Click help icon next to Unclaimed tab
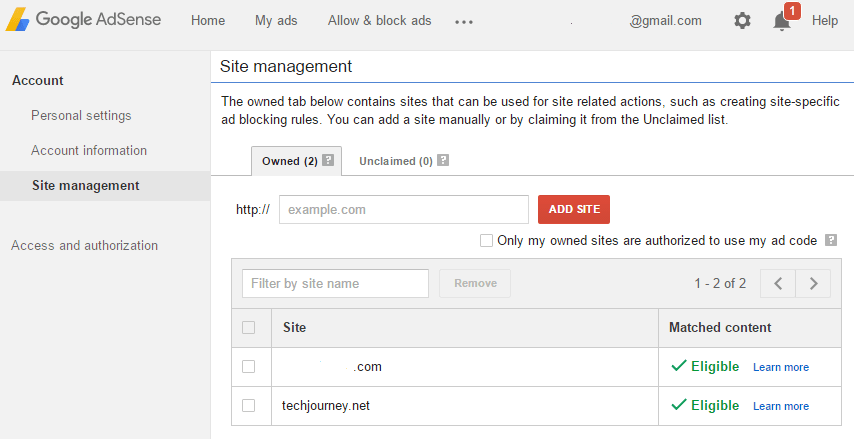Image resolution: width=854 pixels, height=439 pixels. tap(443, 160)
